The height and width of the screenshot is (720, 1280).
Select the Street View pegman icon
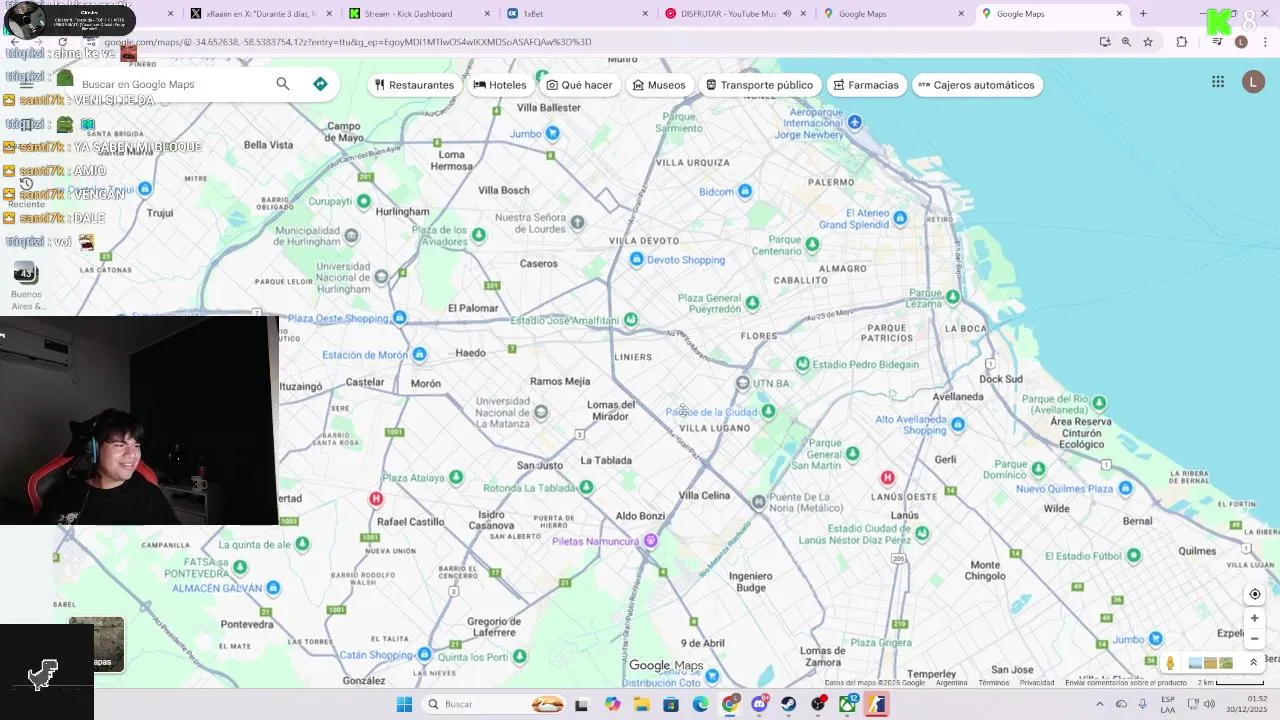(1170, 663)
